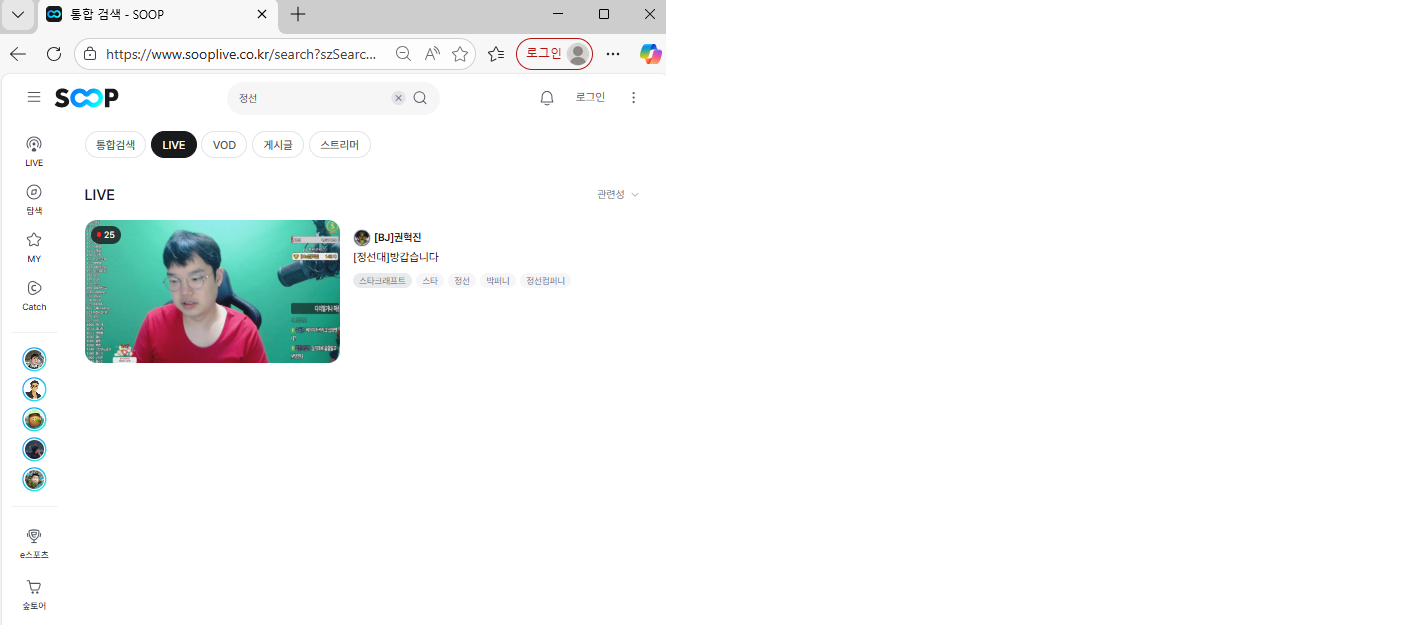Open the browser tab list dropdown

(18, 15)
